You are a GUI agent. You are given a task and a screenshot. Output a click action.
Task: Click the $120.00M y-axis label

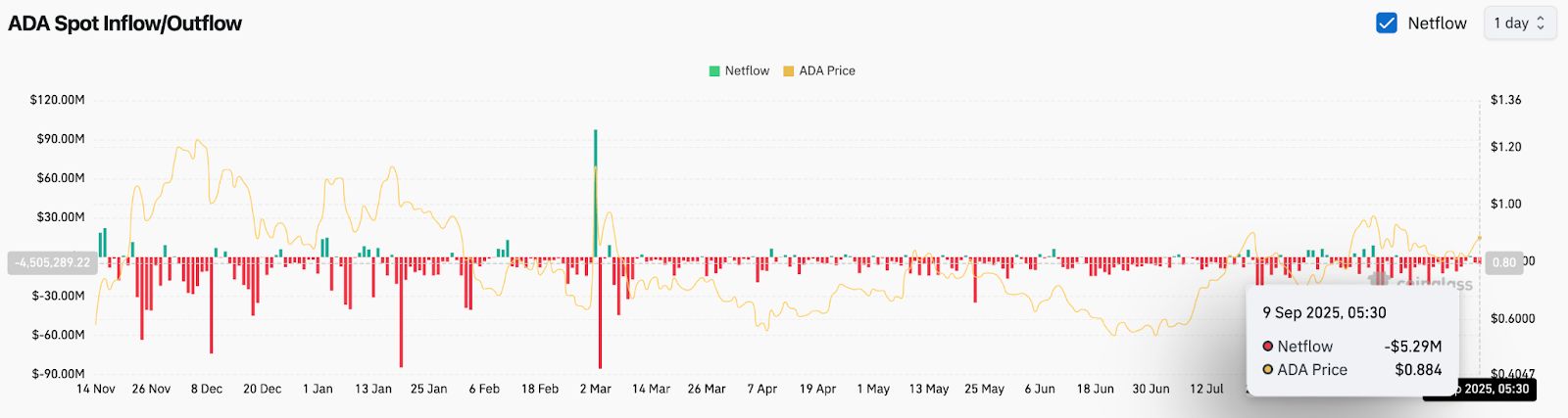pos(57,100)
